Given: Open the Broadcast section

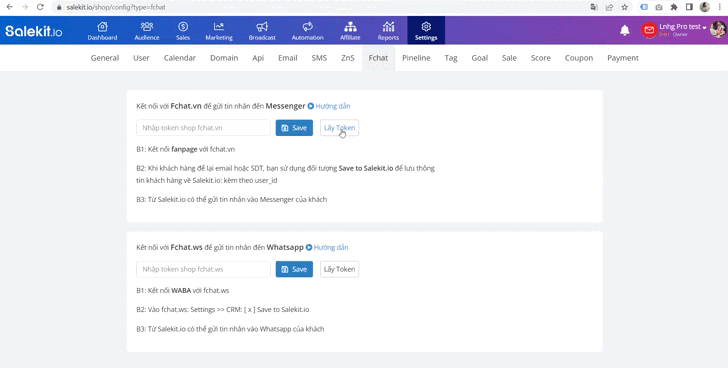Looking at the screenshot, I should [262, 31].
